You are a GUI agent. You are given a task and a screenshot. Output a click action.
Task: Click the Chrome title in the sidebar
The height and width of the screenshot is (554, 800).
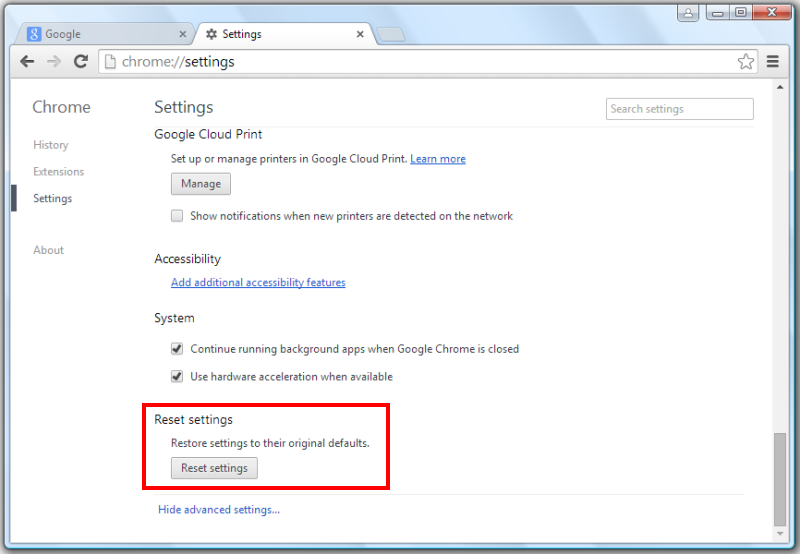61,107
